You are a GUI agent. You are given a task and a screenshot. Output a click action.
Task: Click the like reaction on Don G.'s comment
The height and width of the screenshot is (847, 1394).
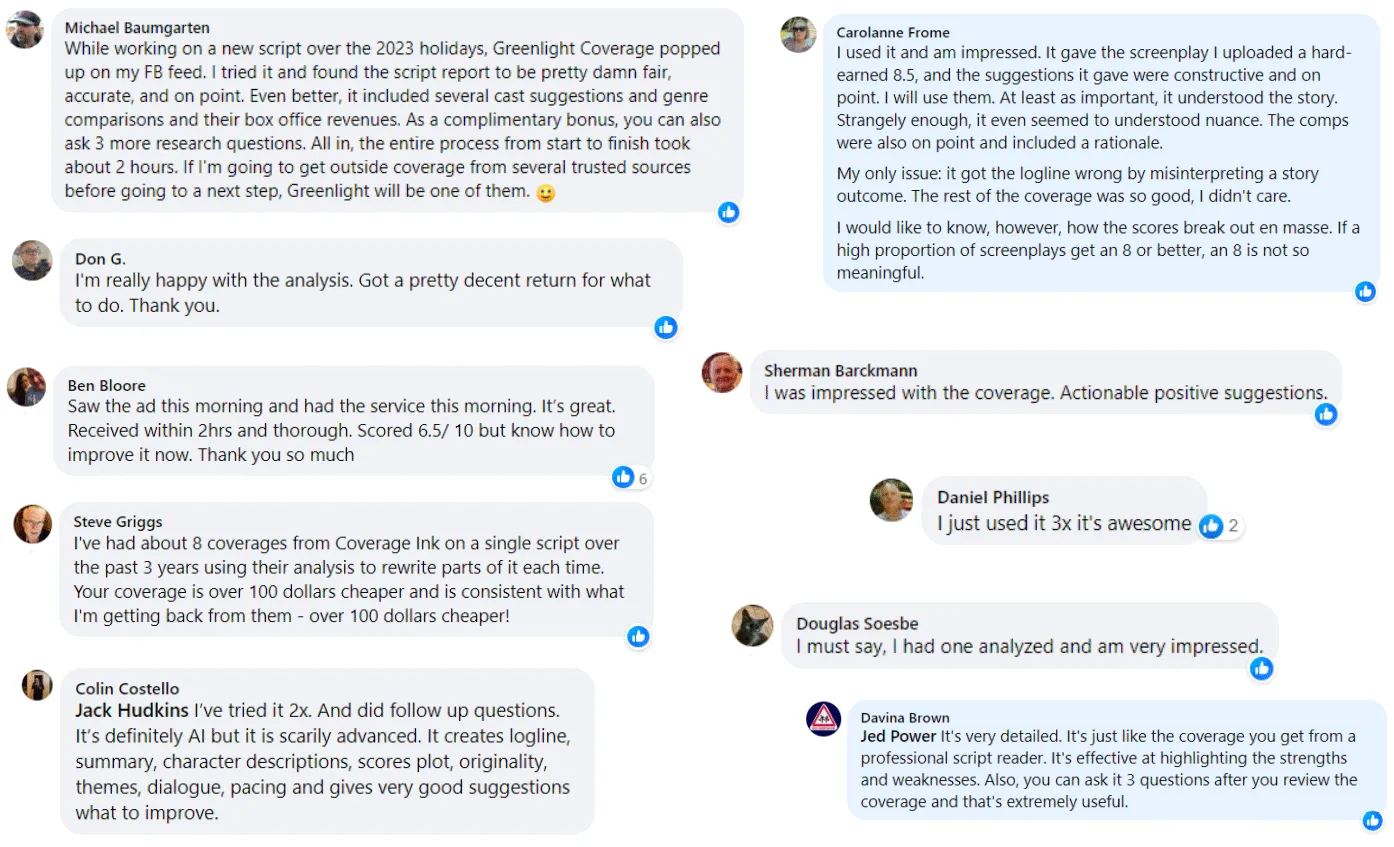pos(666,327)
